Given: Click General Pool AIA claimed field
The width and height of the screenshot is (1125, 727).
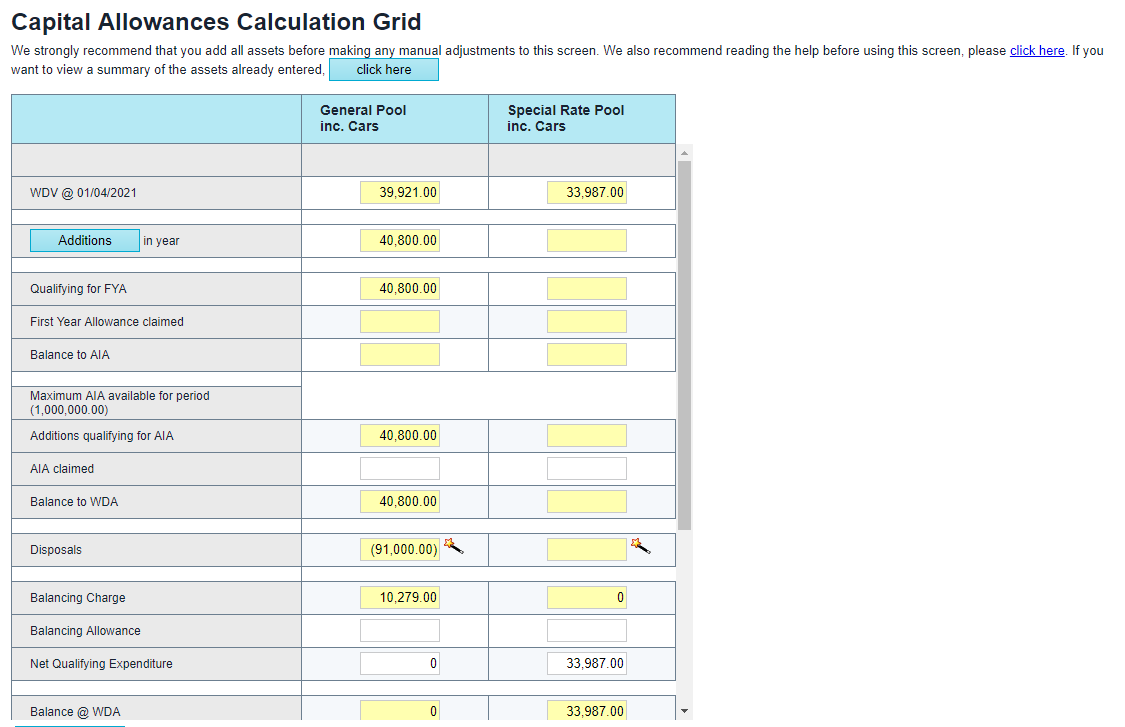Looking at the screenshot, I should coord(400,469).
